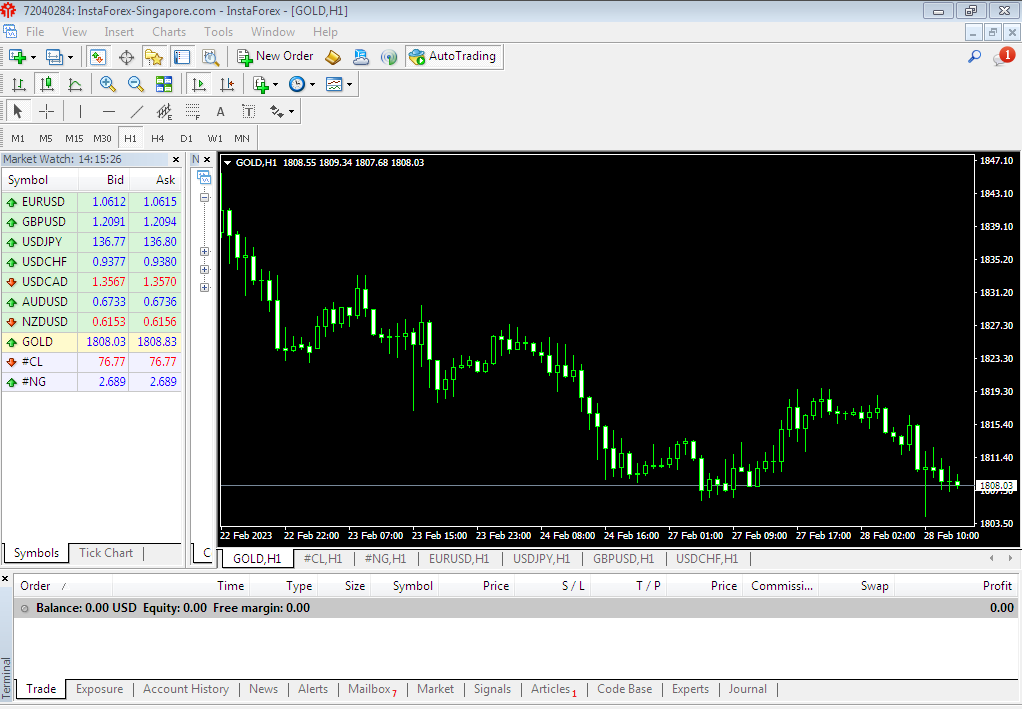Open the Insert menu
The width and height of the screenshot is (1022, 709).
coord(119,32)
